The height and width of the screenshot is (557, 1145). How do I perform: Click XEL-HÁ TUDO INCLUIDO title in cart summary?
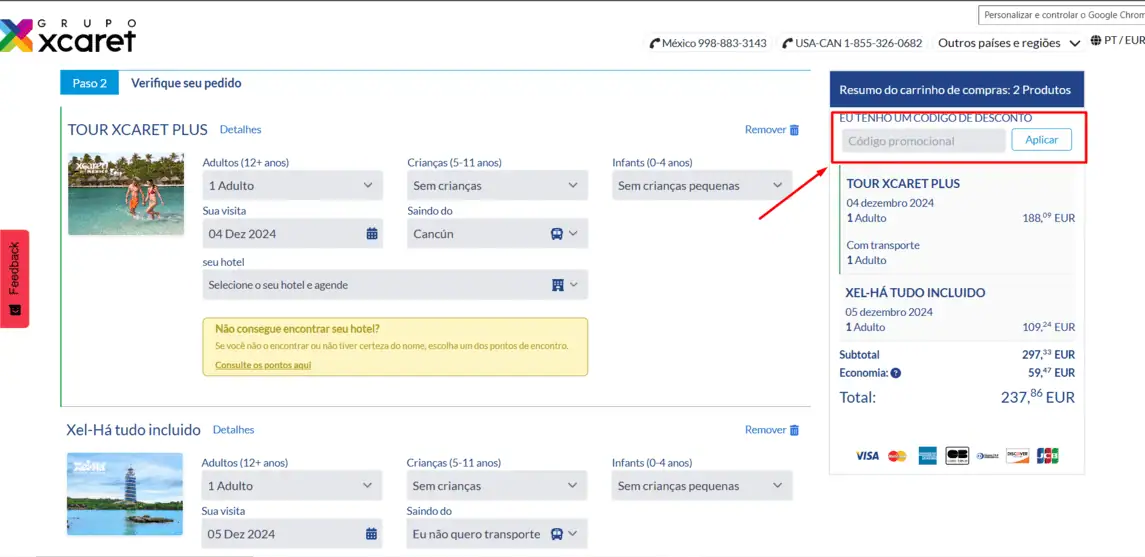915,293
